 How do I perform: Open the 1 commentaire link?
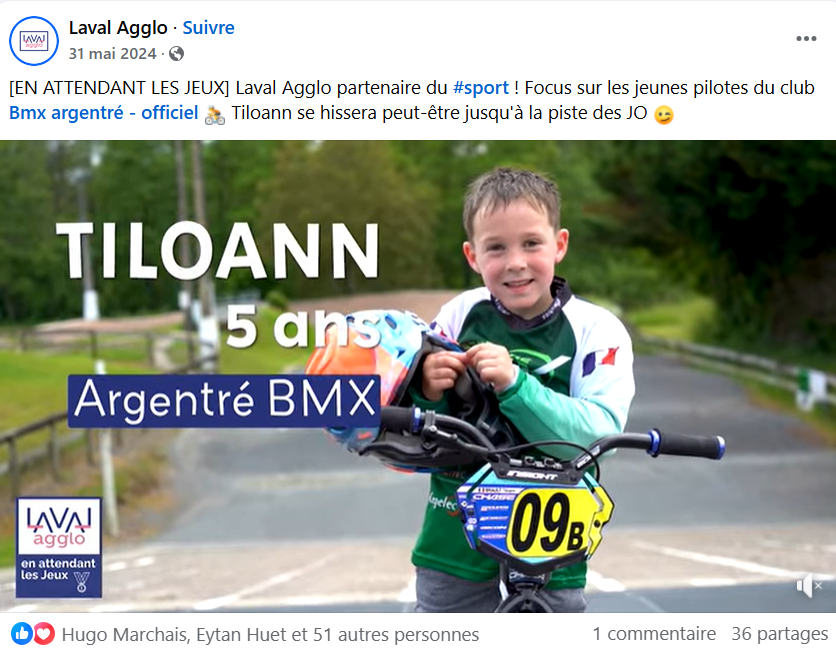tap(654, 634)
